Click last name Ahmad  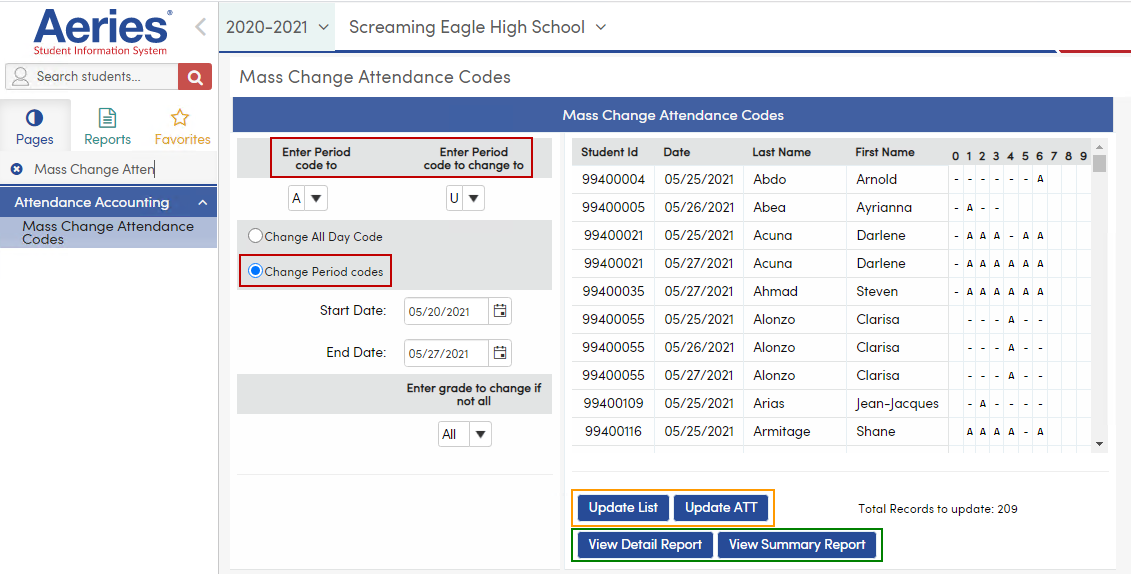[x=775, y=291]
